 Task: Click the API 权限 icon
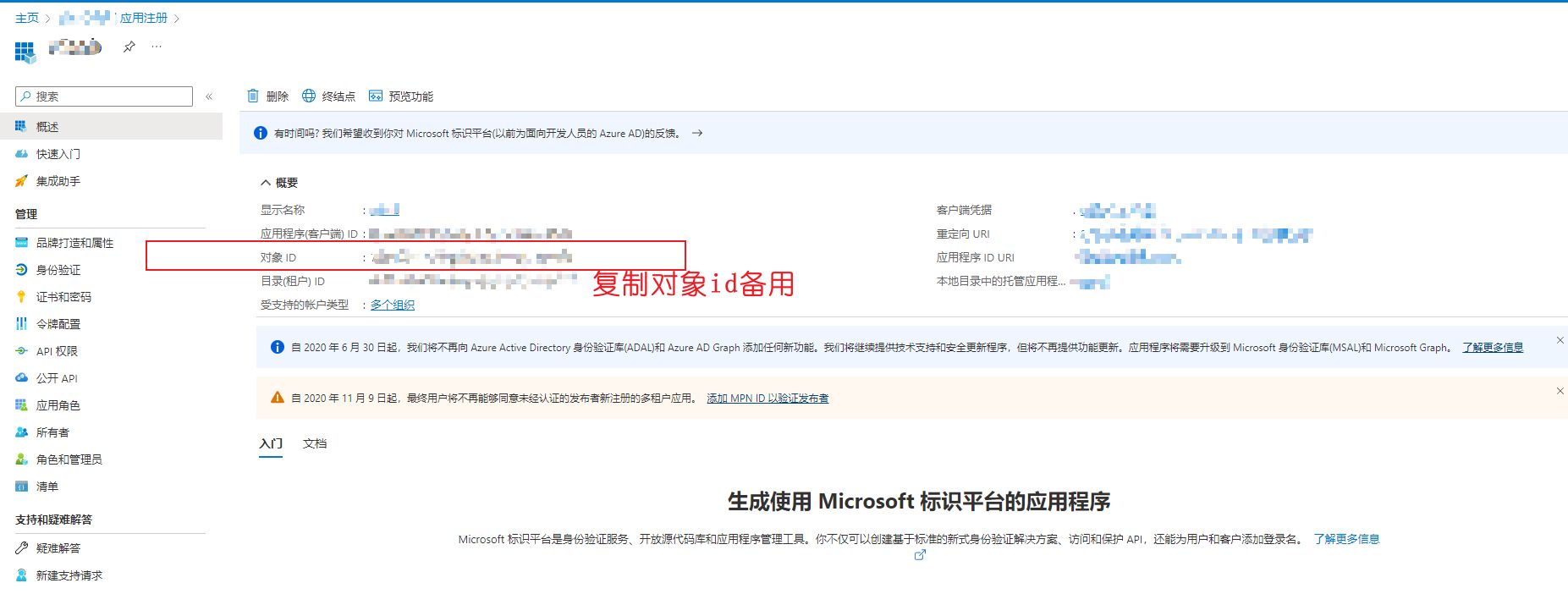[21, 351]
